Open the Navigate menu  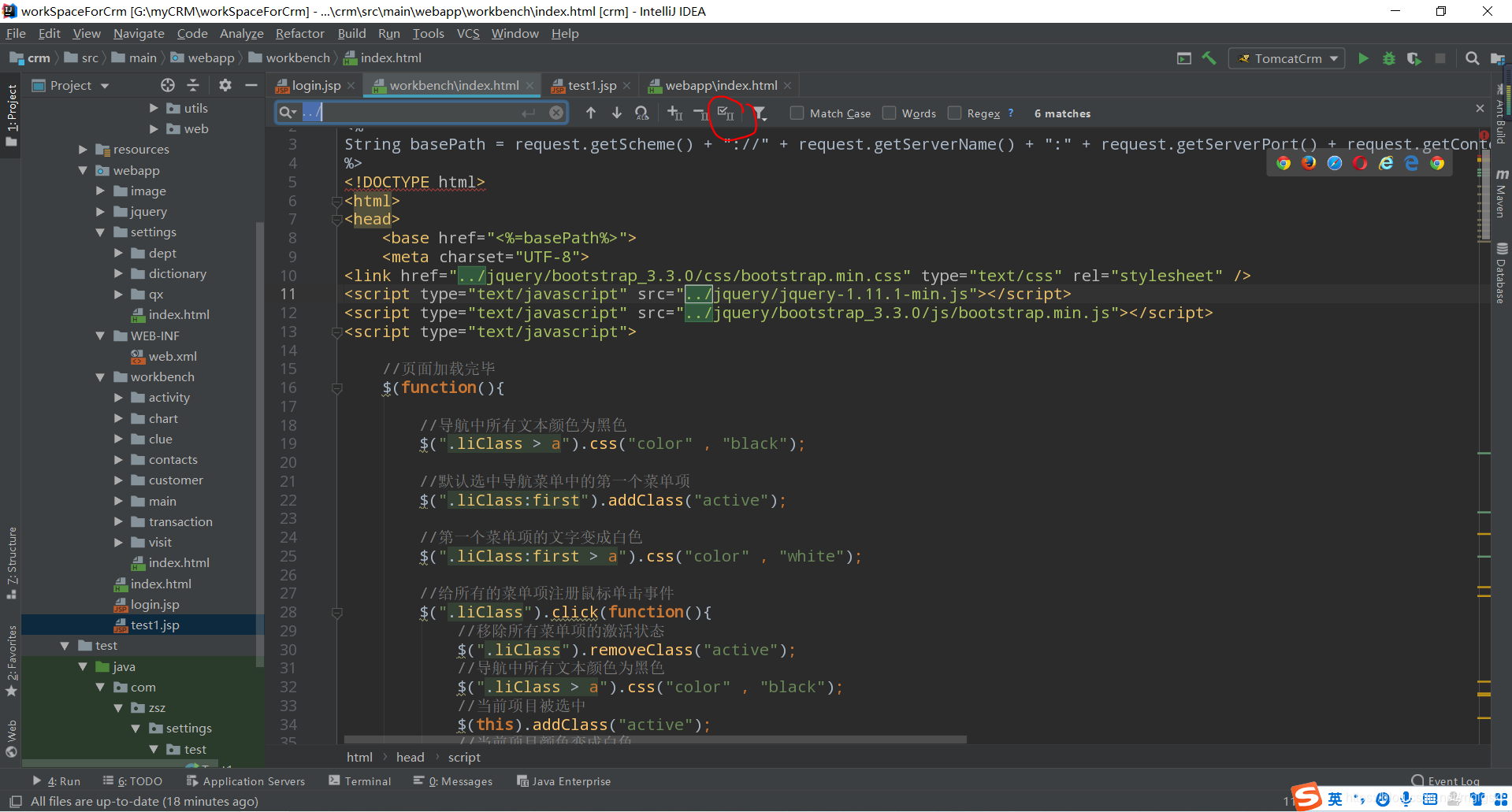pyautogui.click(x=139, y=33)
